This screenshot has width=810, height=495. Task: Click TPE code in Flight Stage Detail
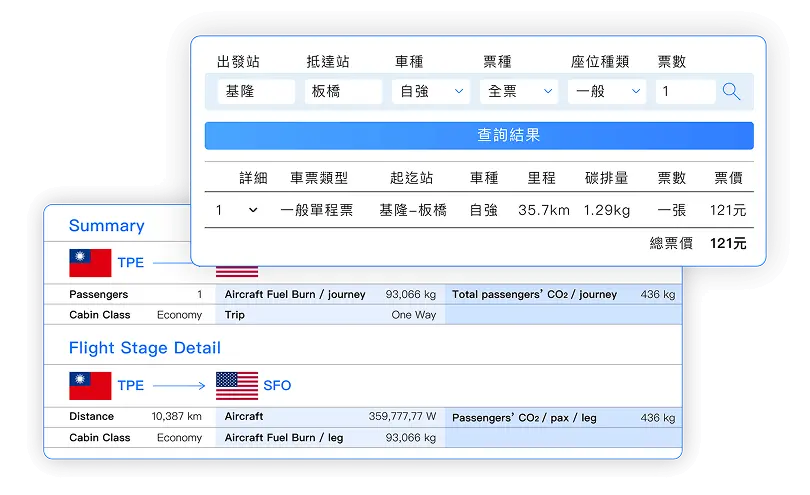pyautogui.click(x=130, y=385)
